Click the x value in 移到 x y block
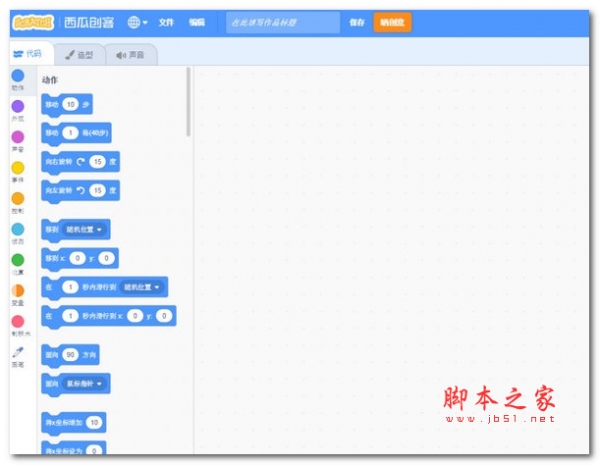 [77, 258]
